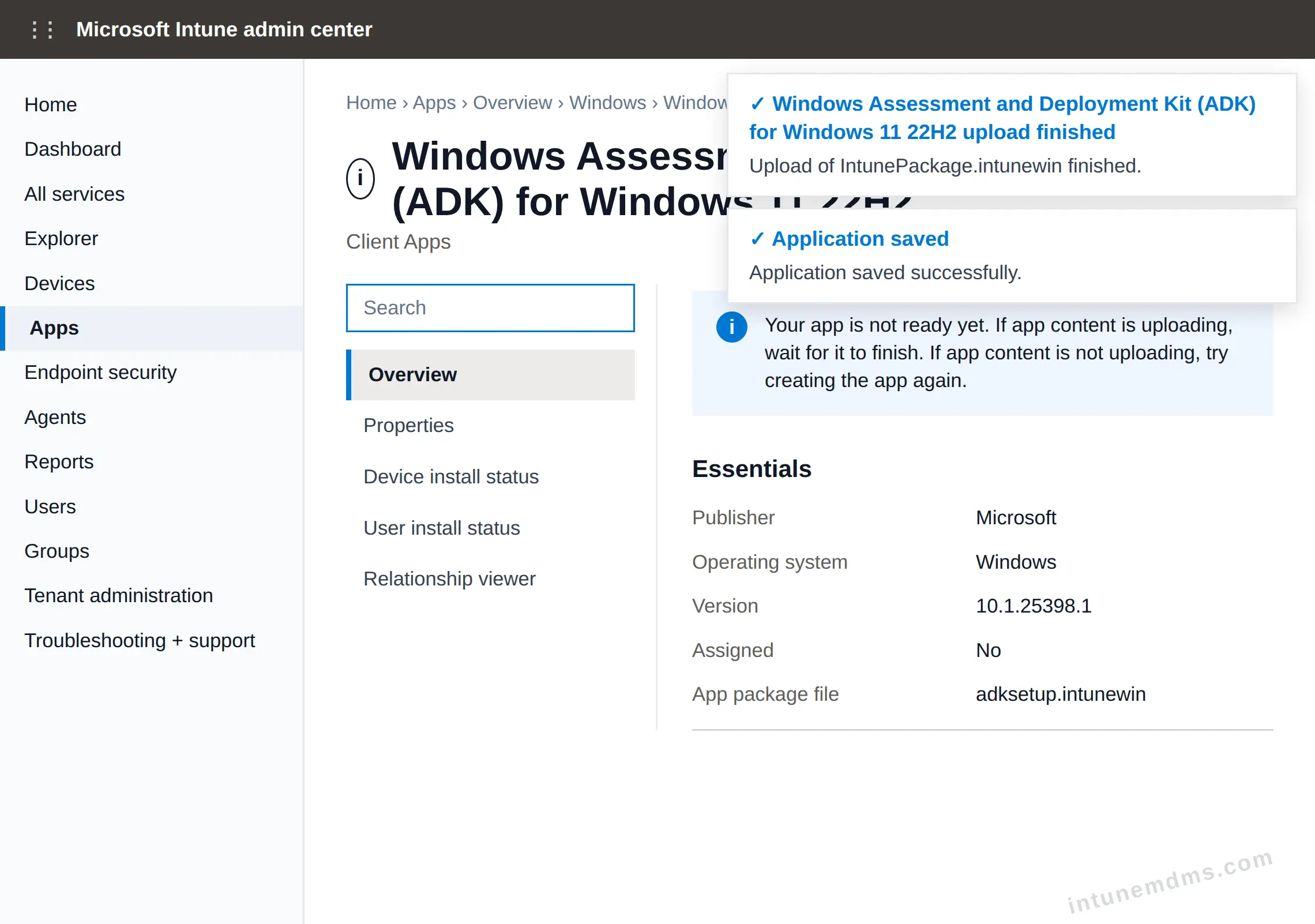Click the Publisher label

click(733, 518)
